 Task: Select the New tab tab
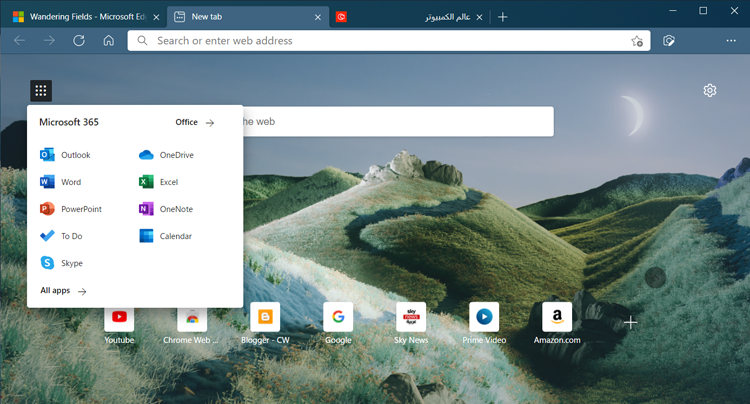coord(248,17)
